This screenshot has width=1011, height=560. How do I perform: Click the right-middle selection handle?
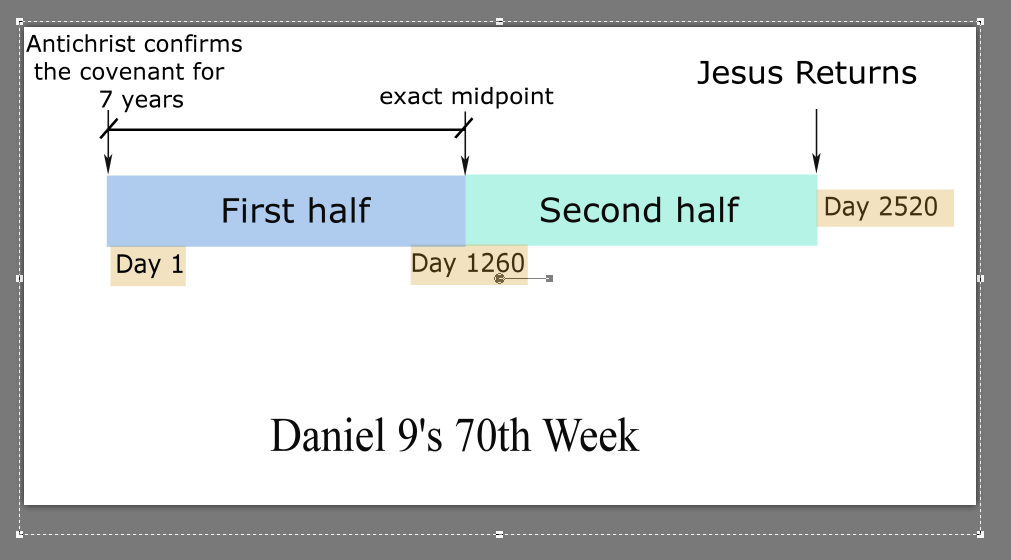pos(980,278)
